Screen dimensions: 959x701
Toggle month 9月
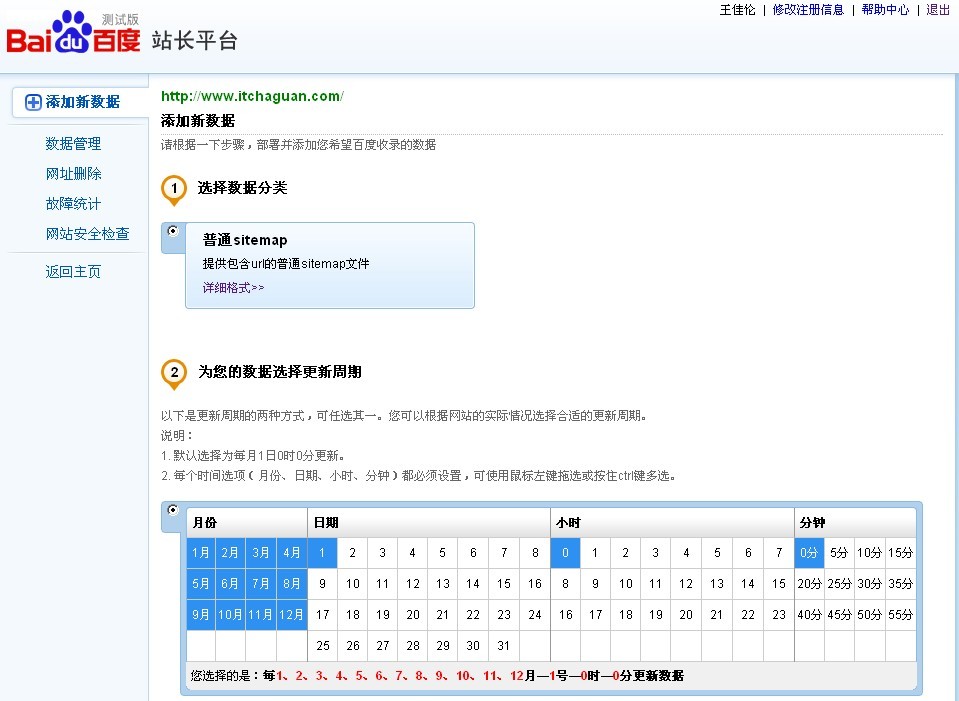[x=201, y=615]
